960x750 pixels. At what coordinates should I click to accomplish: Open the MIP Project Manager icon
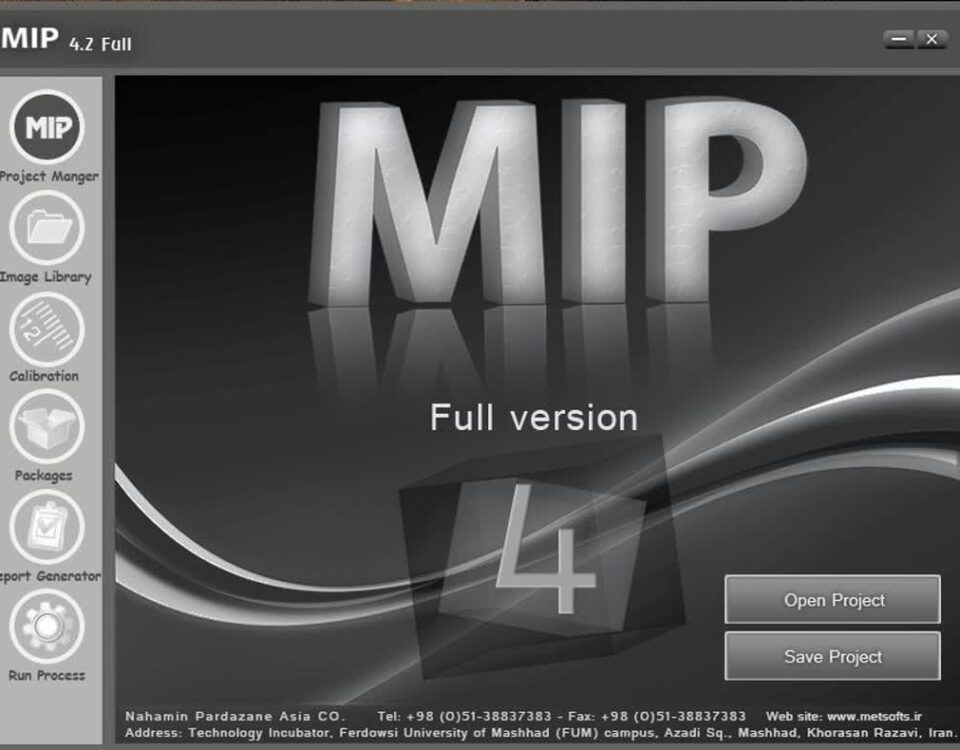click(x=47, y=127)
